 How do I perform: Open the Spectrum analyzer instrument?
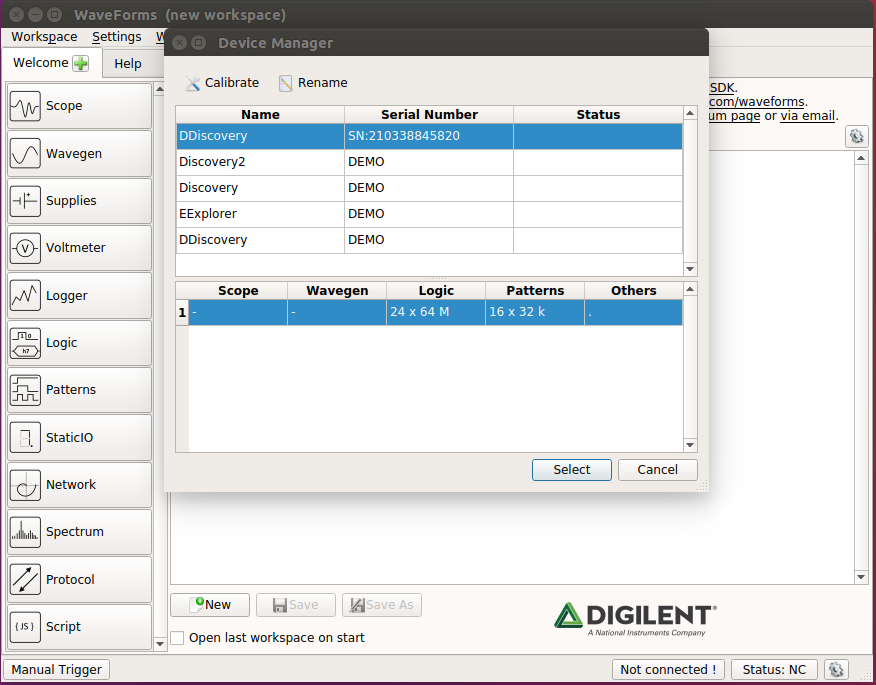[x=79, y=531]
